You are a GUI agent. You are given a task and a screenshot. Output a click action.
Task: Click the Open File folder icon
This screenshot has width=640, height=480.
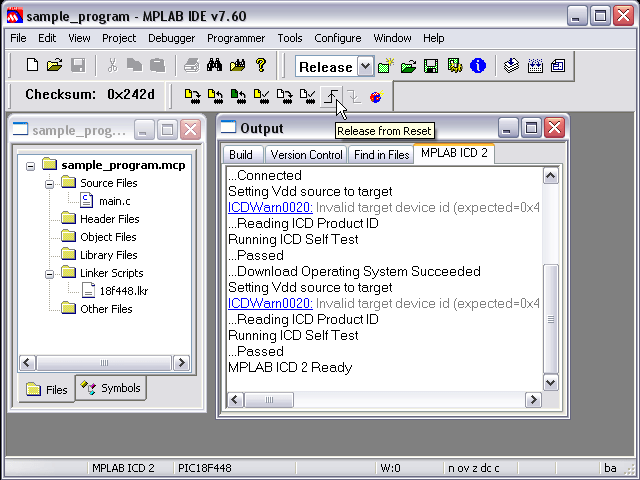54,65
